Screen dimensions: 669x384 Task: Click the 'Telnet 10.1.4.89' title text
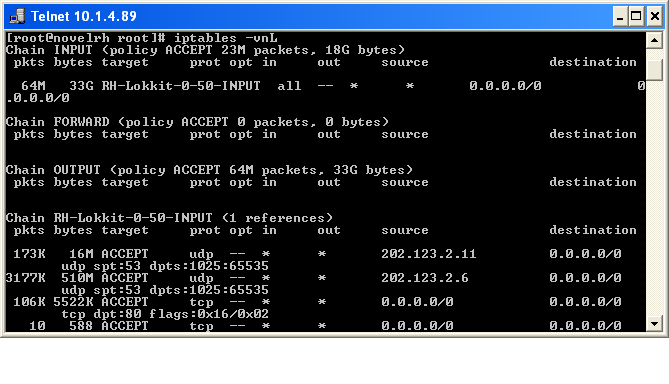[x=84, y=17]
